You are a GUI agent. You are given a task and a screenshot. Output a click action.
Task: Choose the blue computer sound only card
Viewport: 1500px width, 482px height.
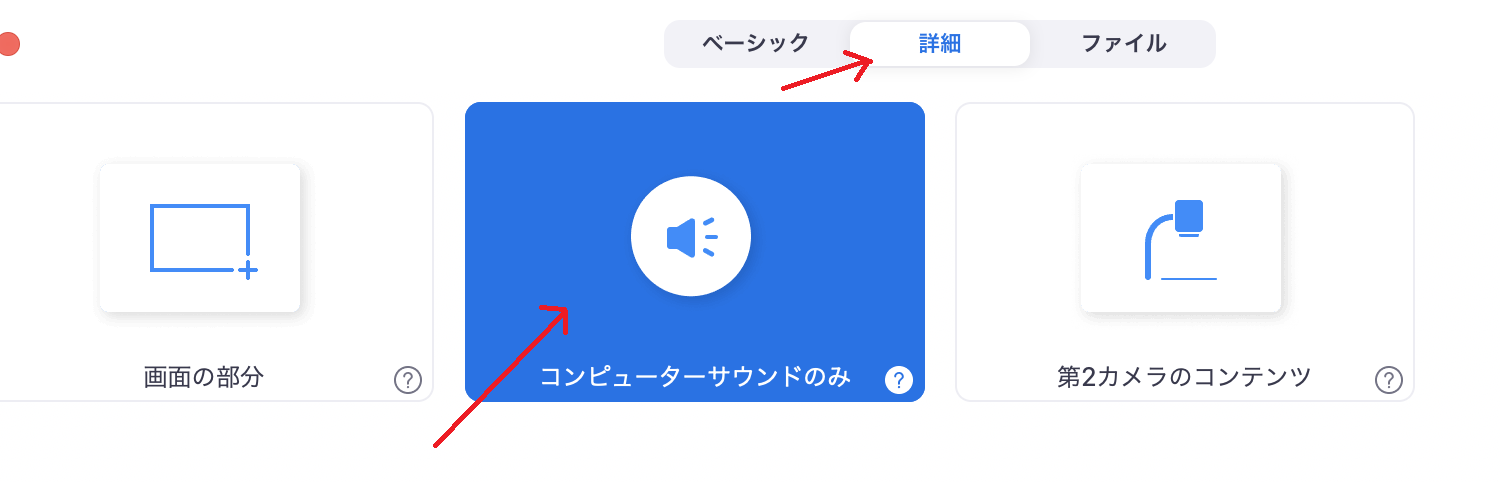click(x=695, y=252)
